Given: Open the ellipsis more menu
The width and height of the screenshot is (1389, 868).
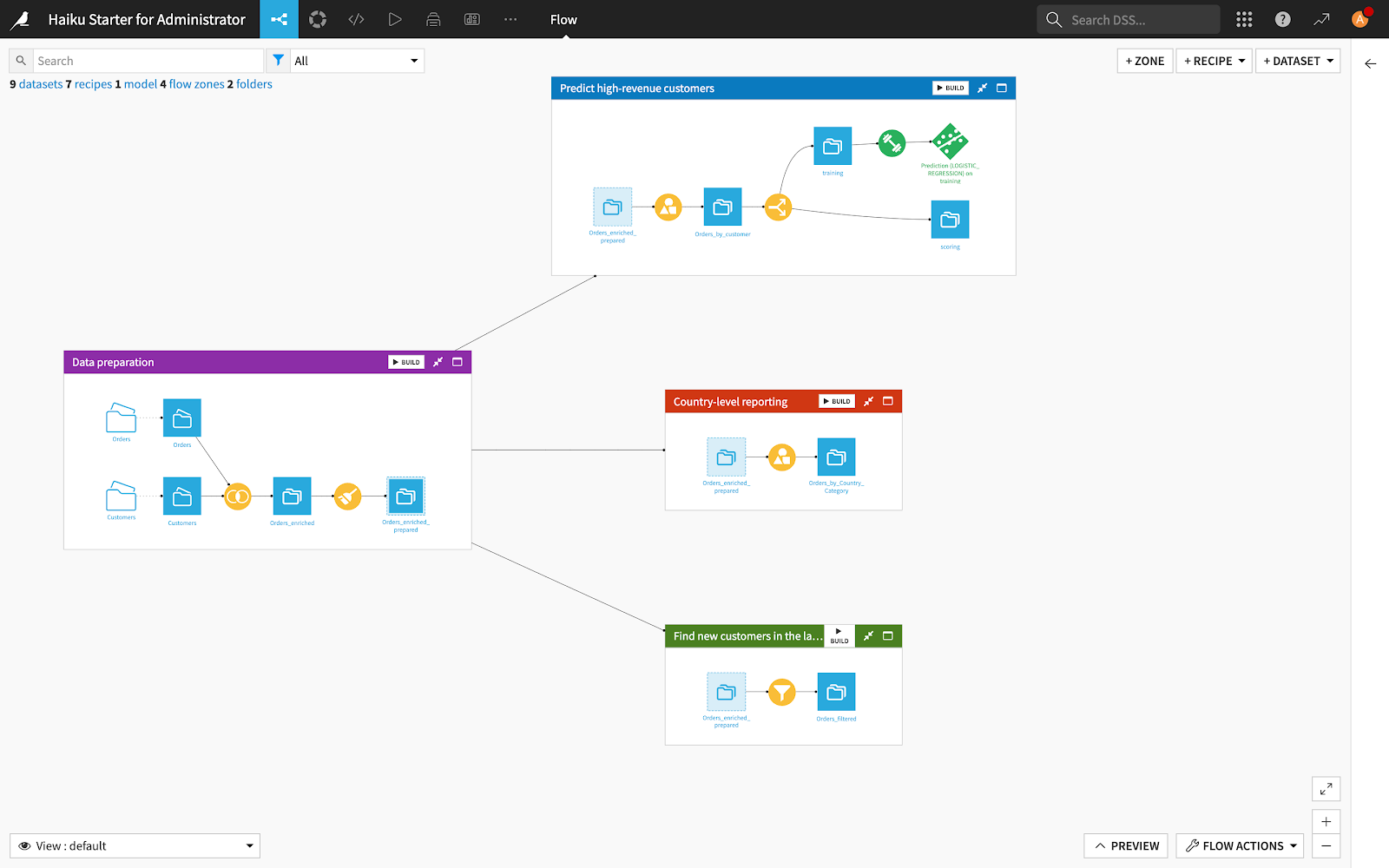Looking at the screenshot, I should pyautogui.click(x=510, y=19).
